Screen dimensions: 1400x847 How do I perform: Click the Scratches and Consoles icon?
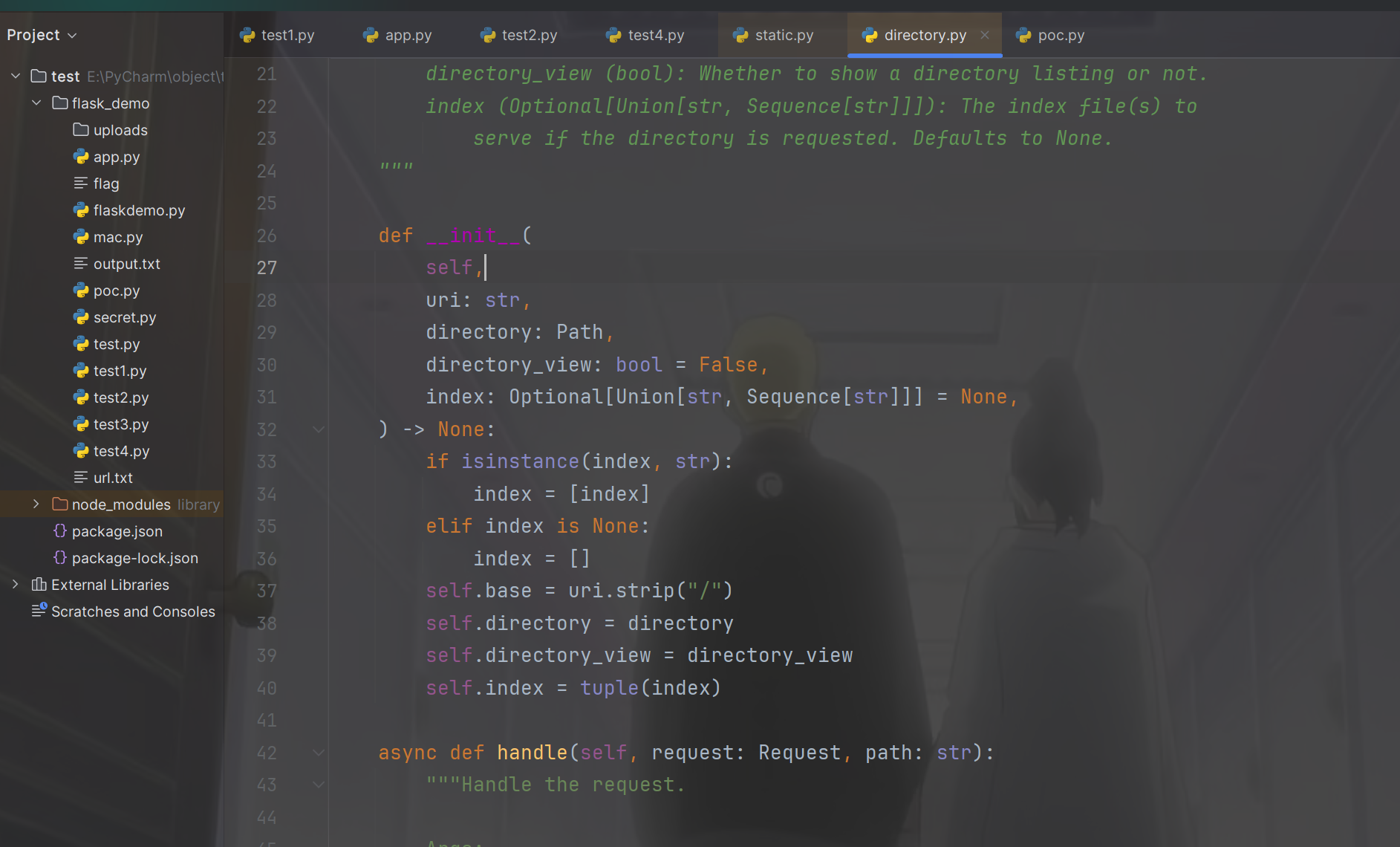click(x=39, y=611)
